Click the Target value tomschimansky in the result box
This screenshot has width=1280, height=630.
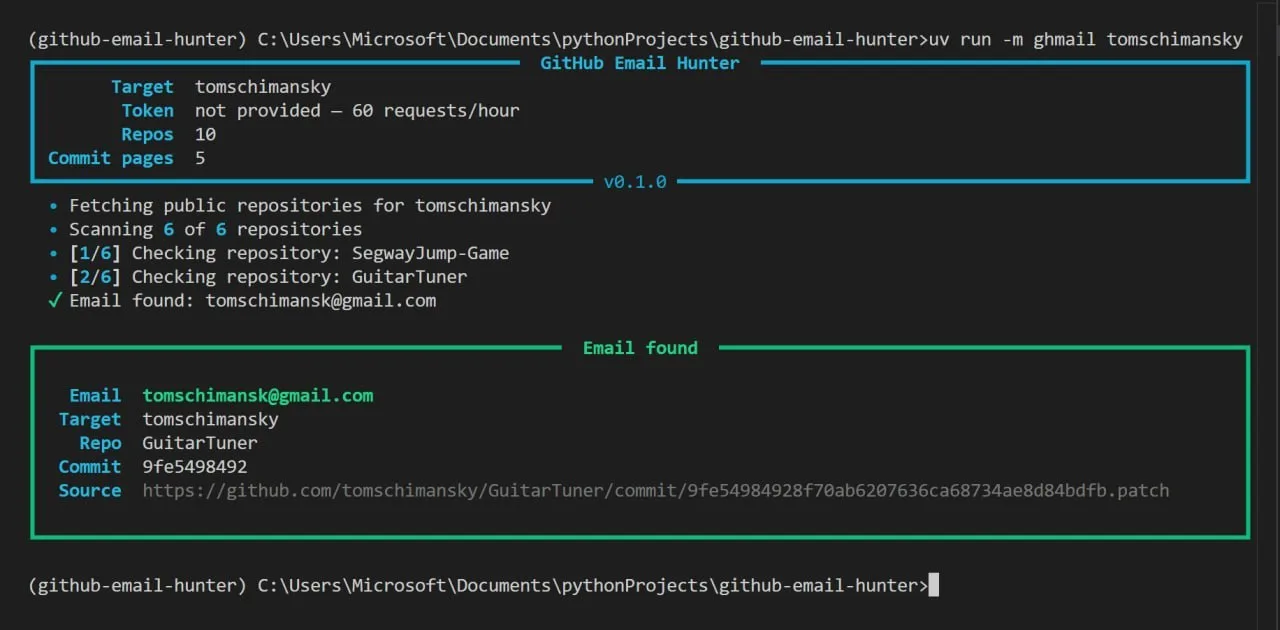(x=210, y=419)
